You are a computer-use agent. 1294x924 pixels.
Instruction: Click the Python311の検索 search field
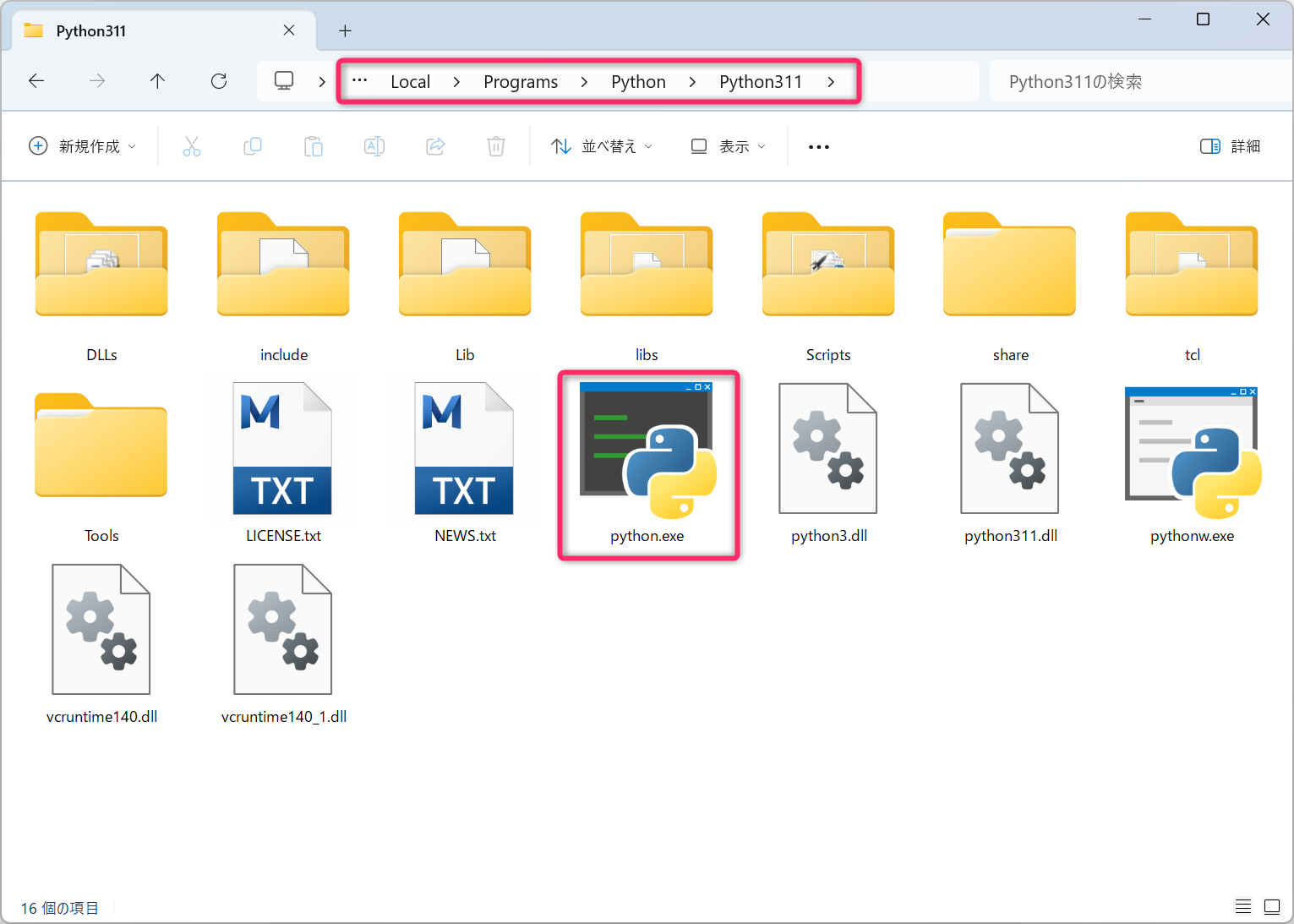point(1133,82)
